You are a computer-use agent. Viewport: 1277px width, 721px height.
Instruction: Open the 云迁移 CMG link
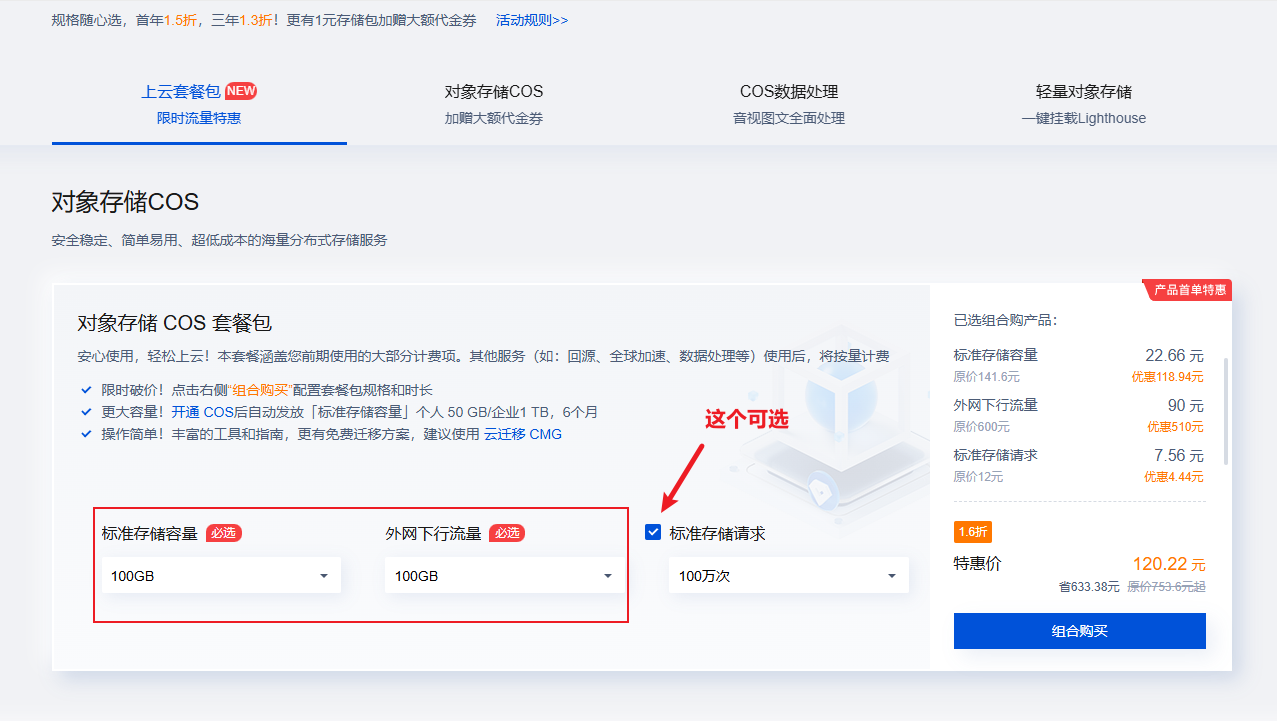pyautogui.click(x=523, y=434)
